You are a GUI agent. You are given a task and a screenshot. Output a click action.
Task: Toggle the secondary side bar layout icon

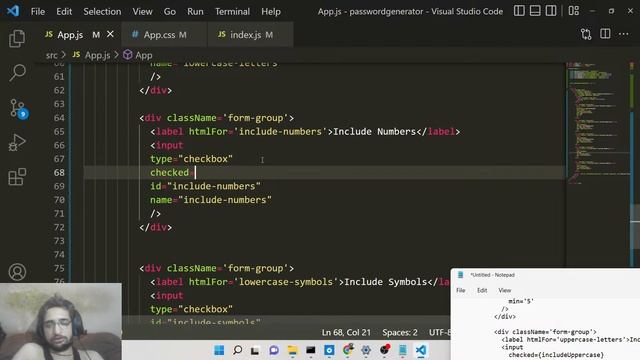[551, 11]
